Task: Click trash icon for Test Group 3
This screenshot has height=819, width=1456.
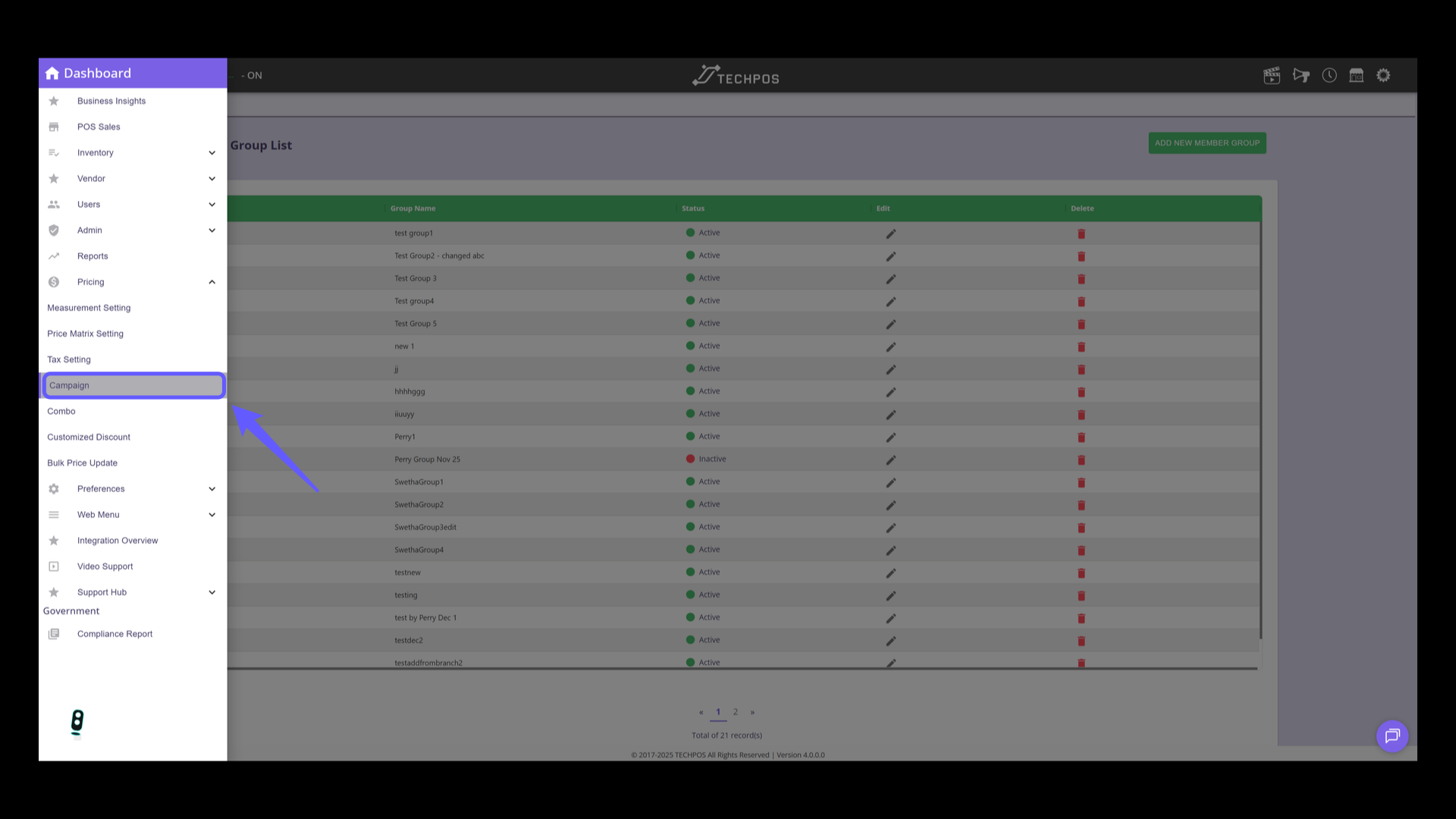Action: pos(1081,279)
